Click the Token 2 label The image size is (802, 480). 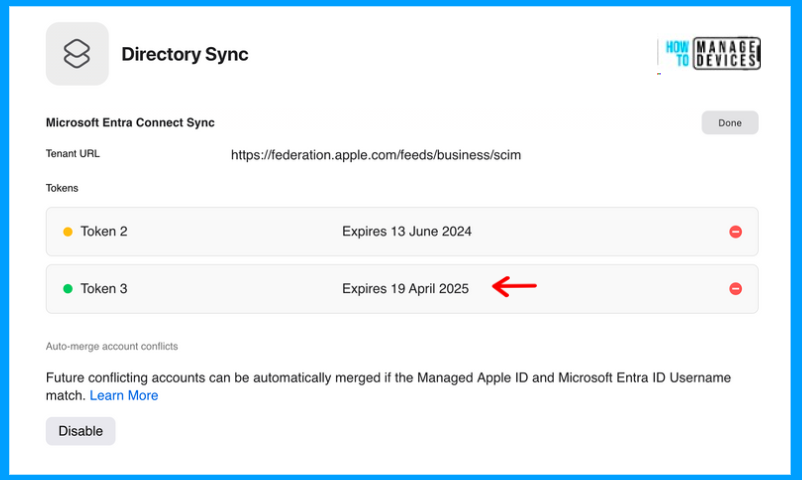click(104, 231)
